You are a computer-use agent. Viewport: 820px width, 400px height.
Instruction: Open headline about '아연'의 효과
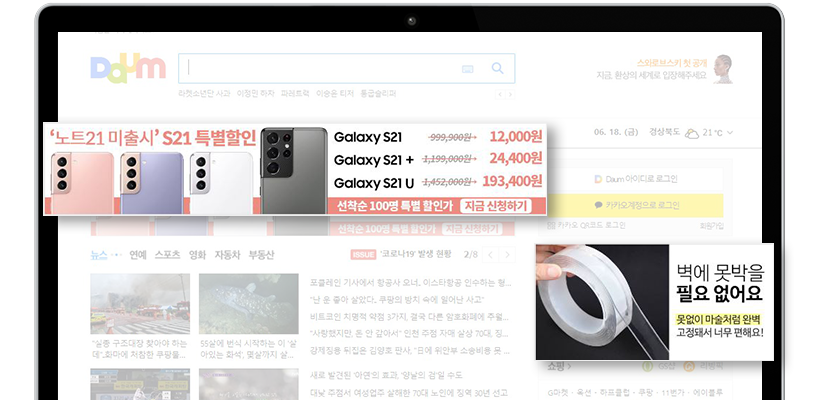[x=386, y=375]
